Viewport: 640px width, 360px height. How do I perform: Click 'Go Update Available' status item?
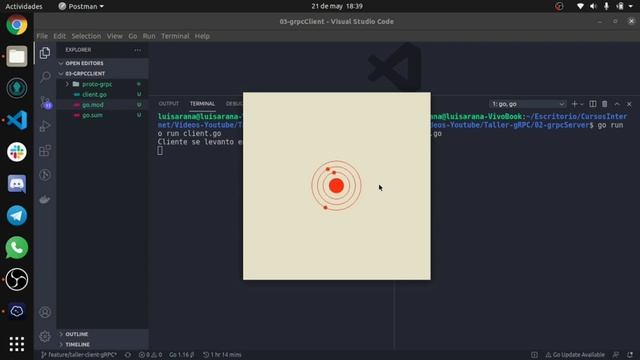575,355
